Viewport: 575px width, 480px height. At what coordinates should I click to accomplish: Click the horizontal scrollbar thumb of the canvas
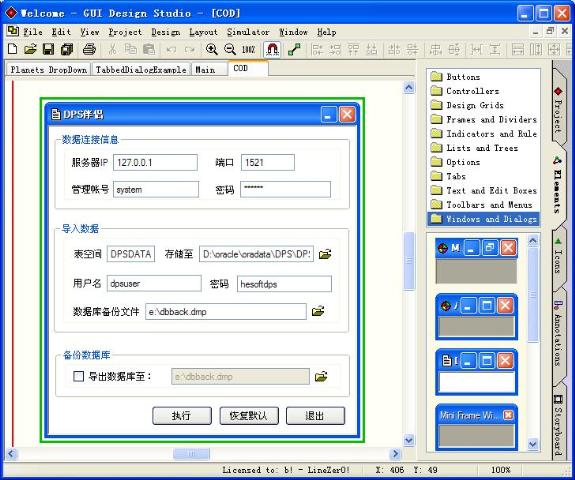point(191,454)
